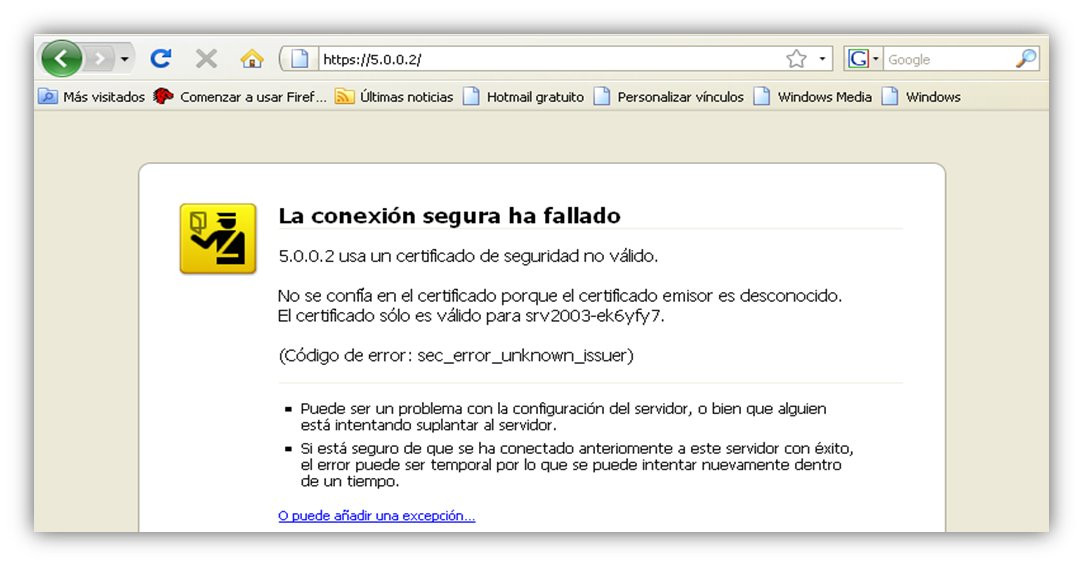
Task: Open the Google search engine selector
Action: click(x=875, y=59)
